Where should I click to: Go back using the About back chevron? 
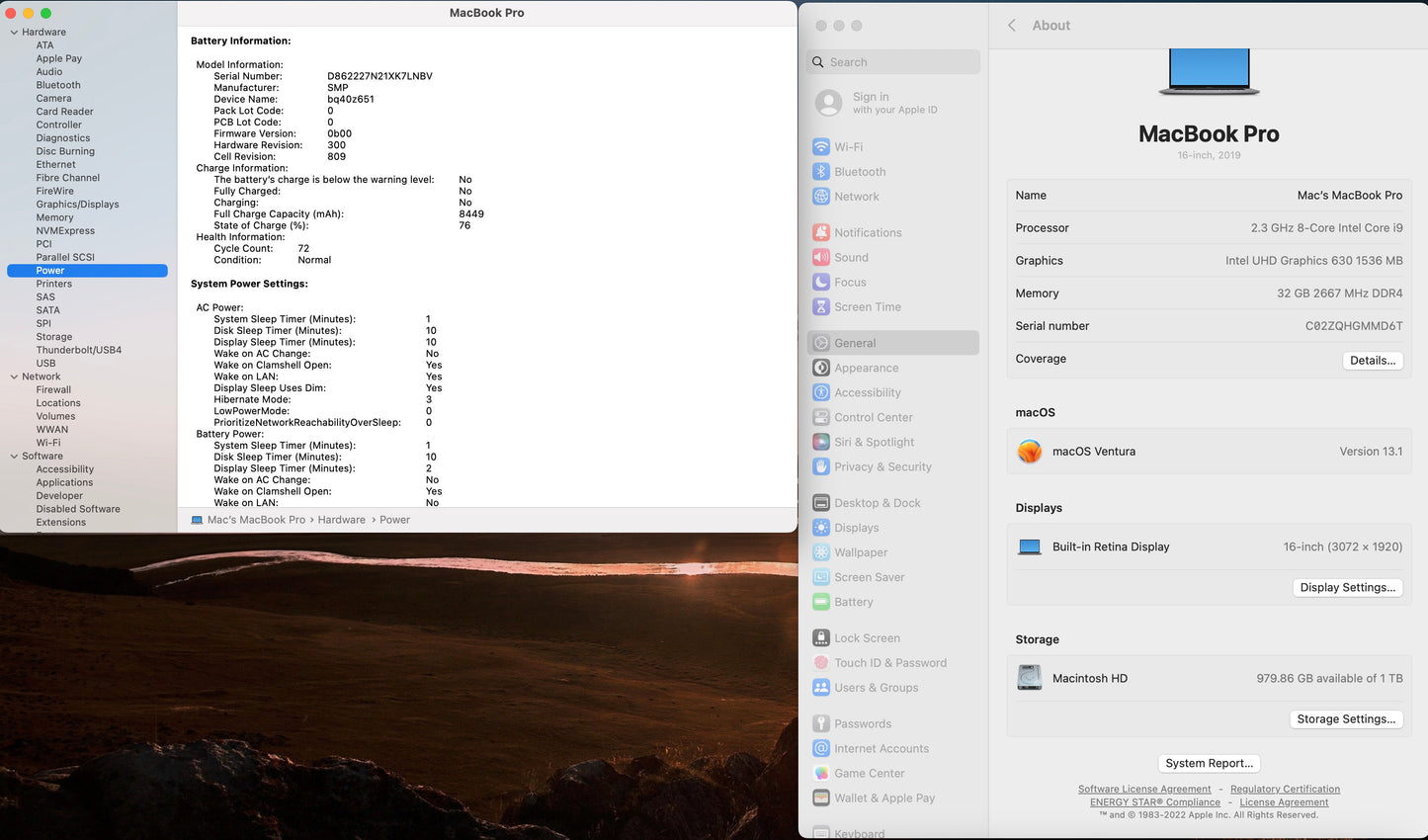1012,26
